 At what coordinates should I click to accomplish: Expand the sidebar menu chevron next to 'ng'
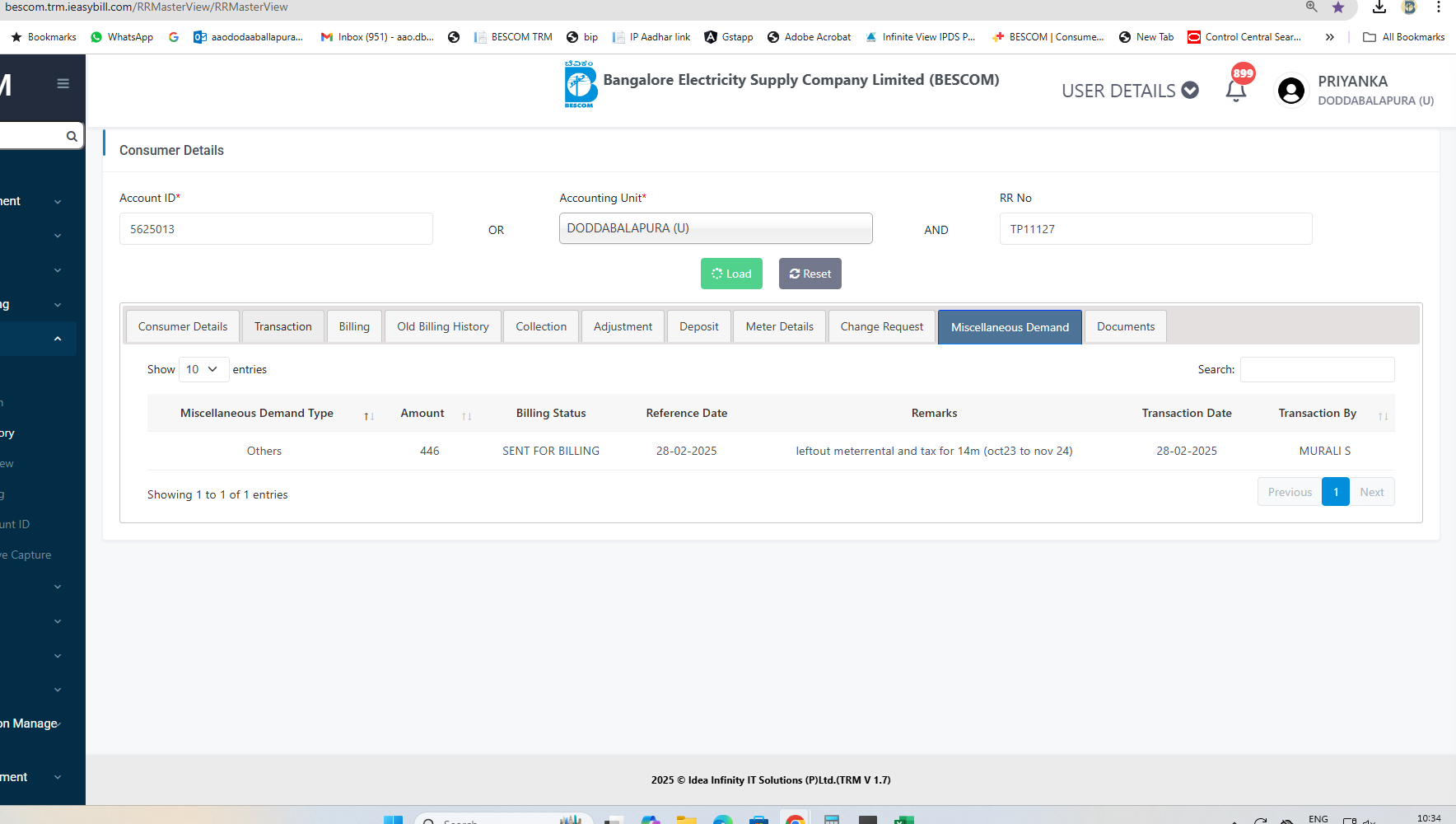click(58, 305)
